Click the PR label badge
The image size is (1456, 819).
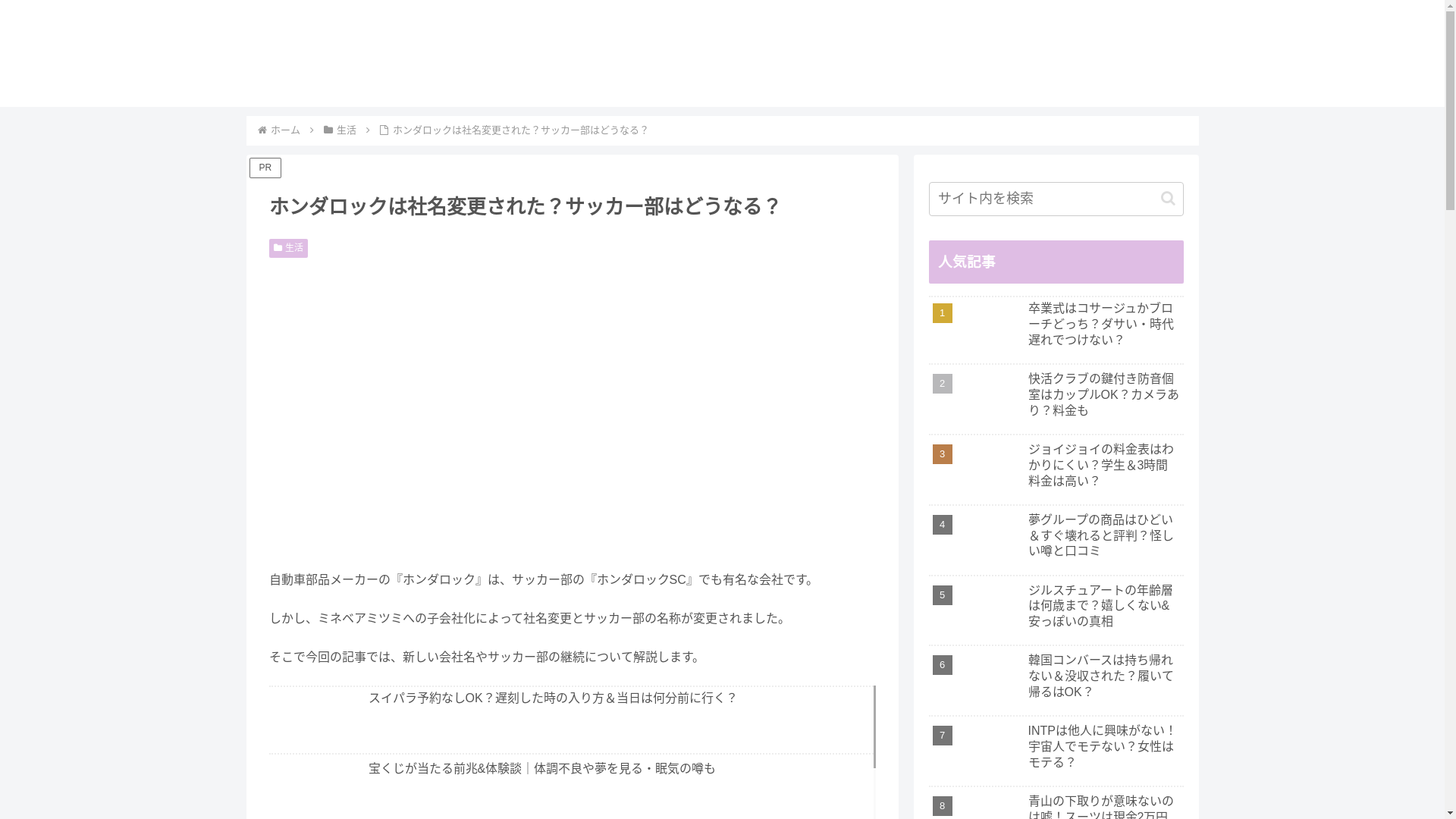click(x=265, y=168)
